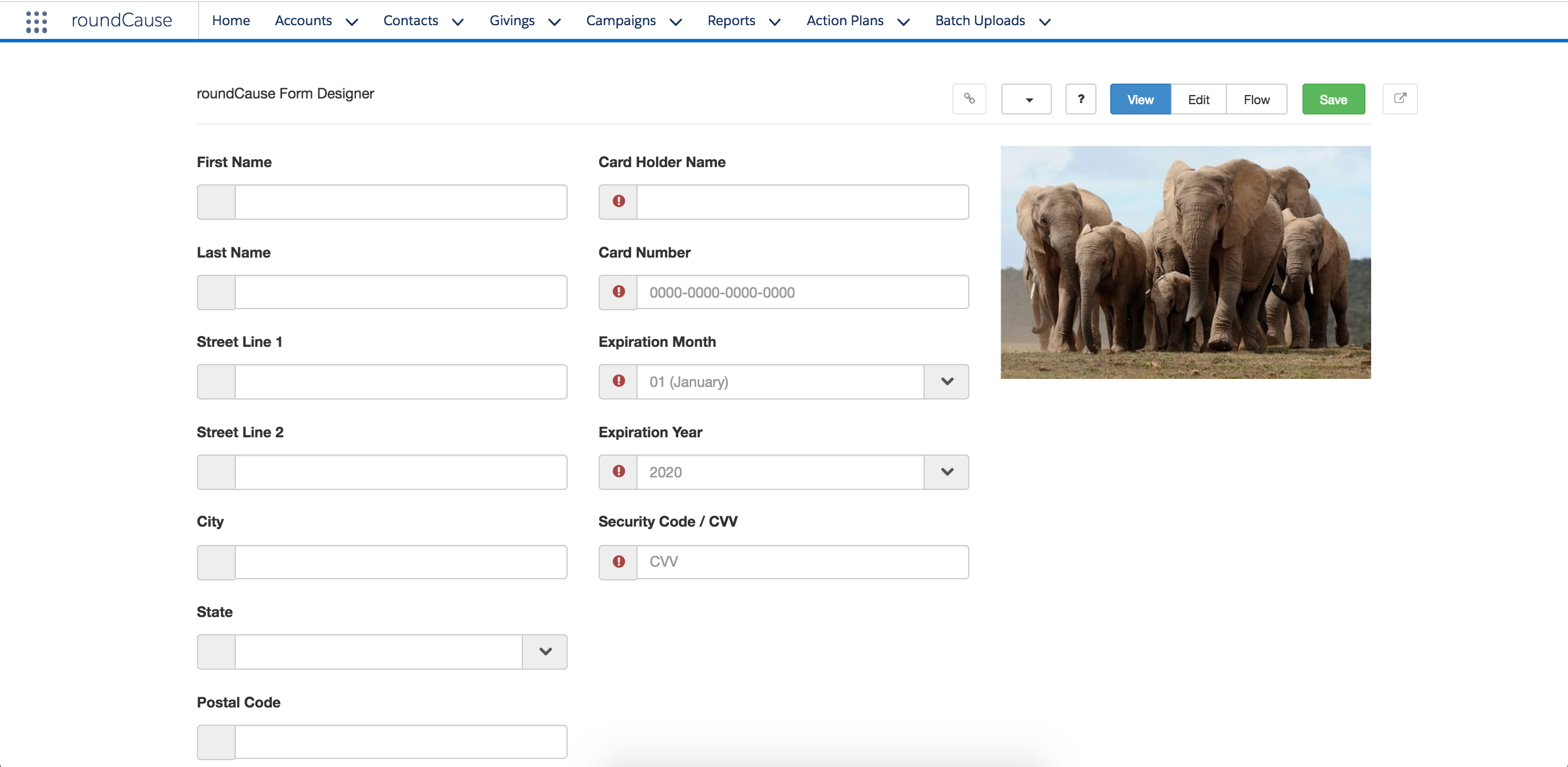Click Card Number required warning icon
The width and height of the screenshot is (1568, 767).
pyautogui.click(x=619, y=291)
